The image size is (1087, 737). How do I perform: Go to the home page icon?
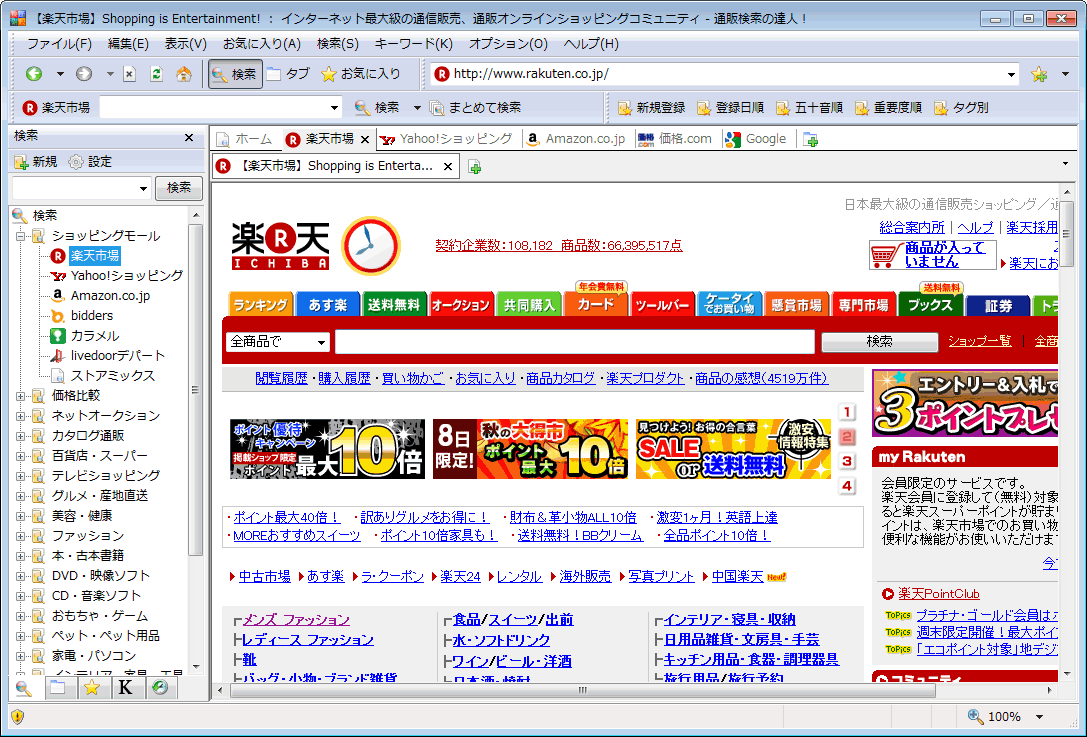184,73
